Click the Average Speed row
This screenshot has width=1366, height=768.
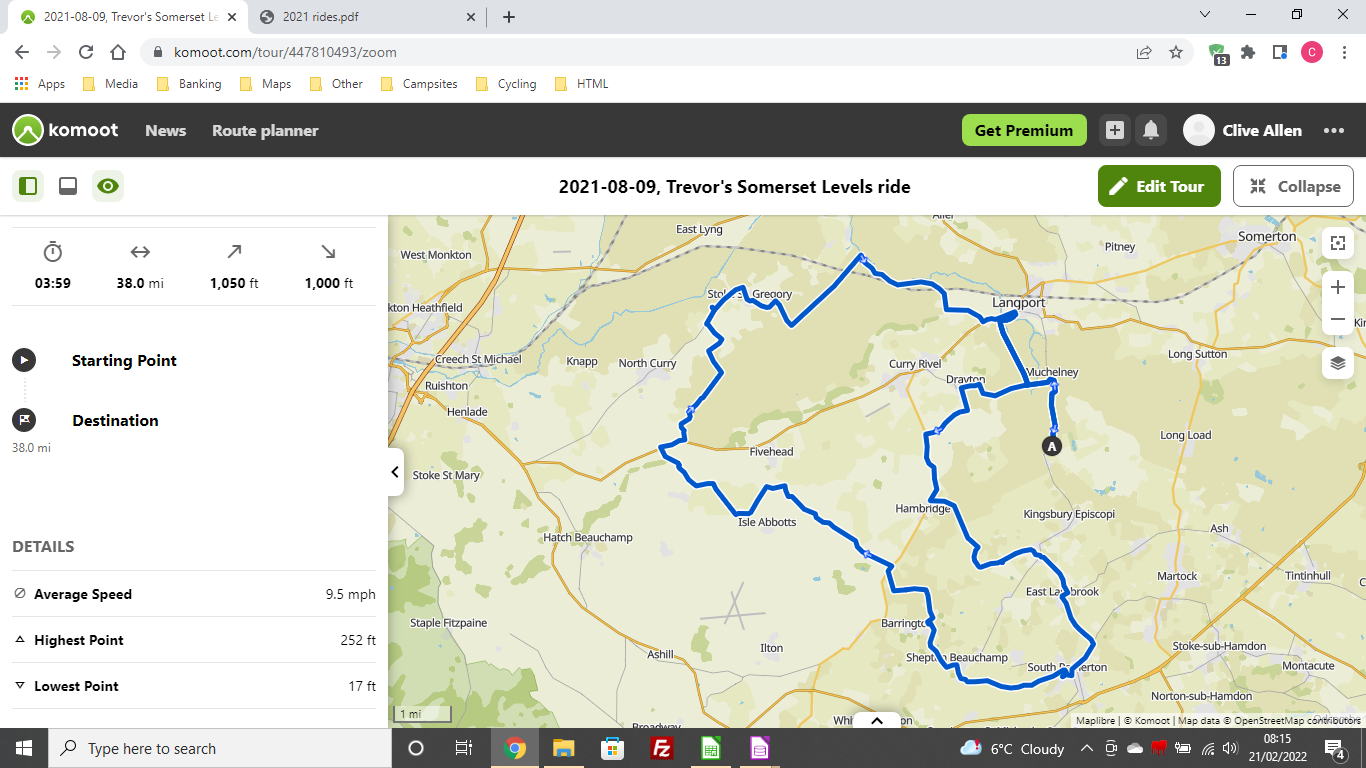click(x=194, y=594)
